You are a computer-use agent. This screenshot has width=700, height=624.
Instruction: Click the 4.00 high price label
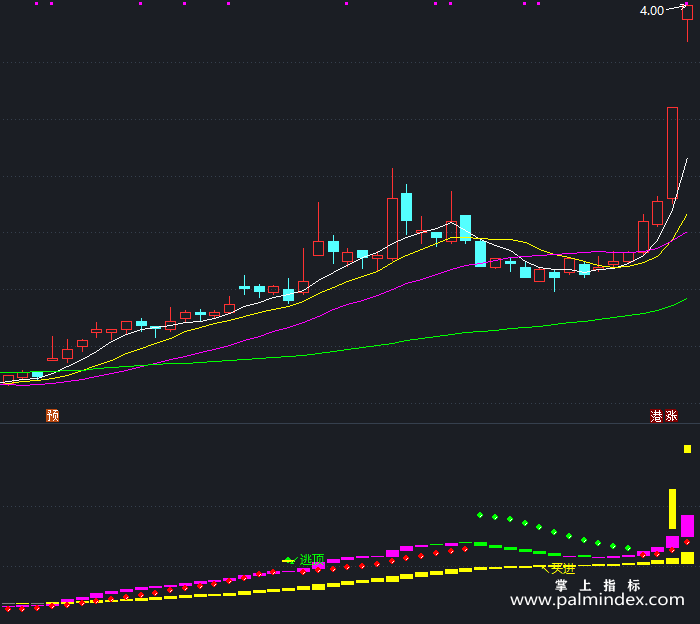[651, 11]
